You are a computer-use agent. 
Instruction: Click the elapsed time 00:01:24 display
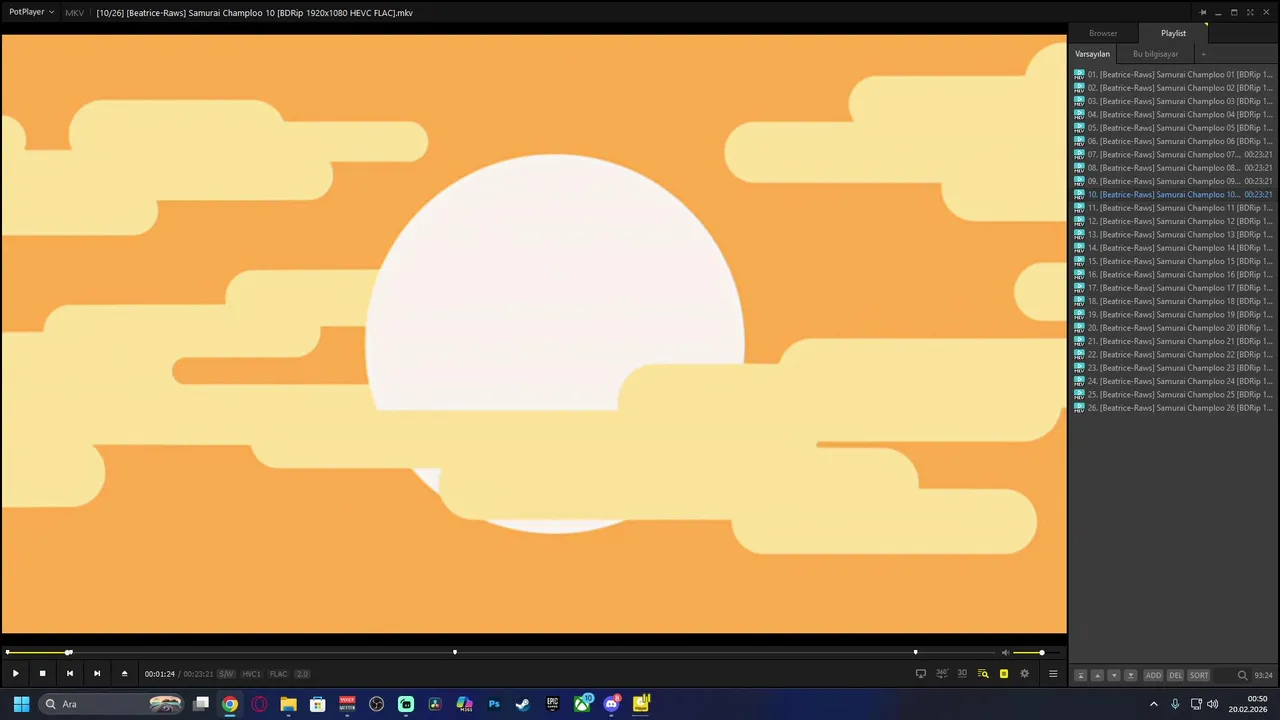pyautogui.click(x=159, y=674)
